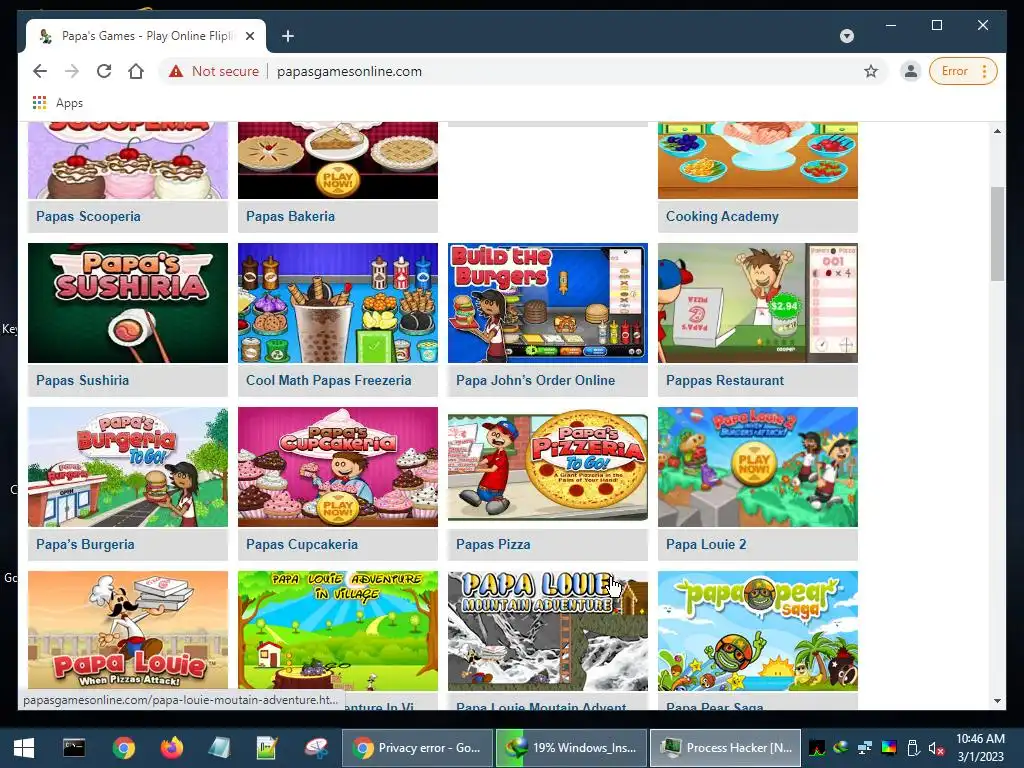This screenshot has width=1024, height=768.
Task: Click the scrollbar down arrow
Action: click(997, 701)
